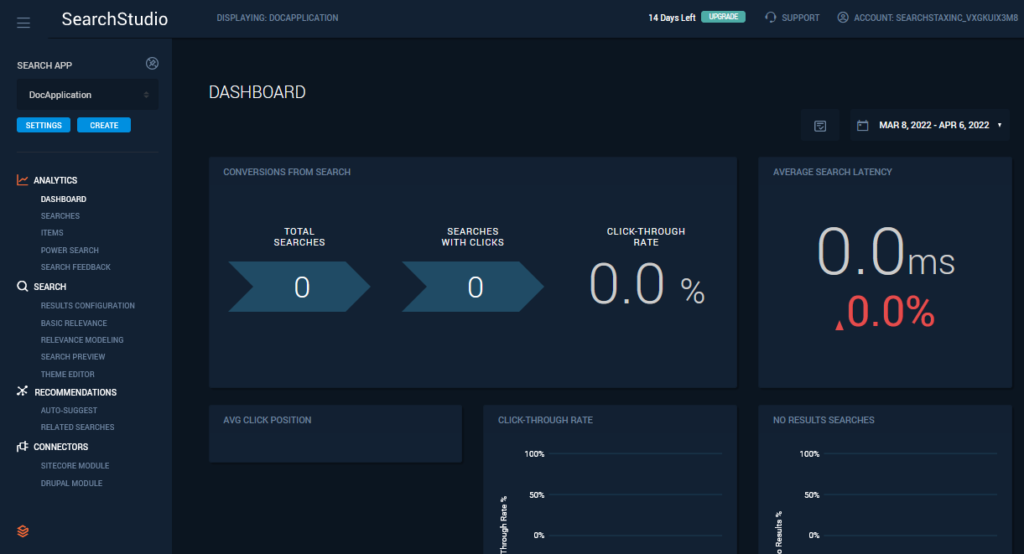This screenshot has height=554, width=1024.
Task: Click the AVG CLICK POSITION card heading
Action: click(267, 420)
